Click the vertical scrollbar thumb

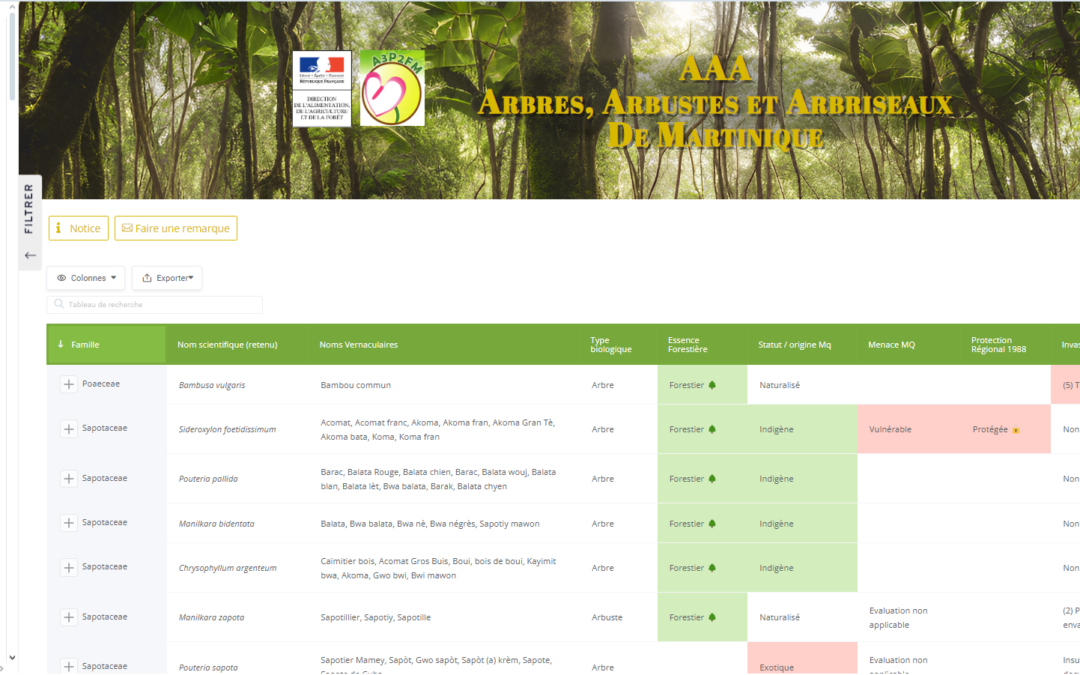11,55
